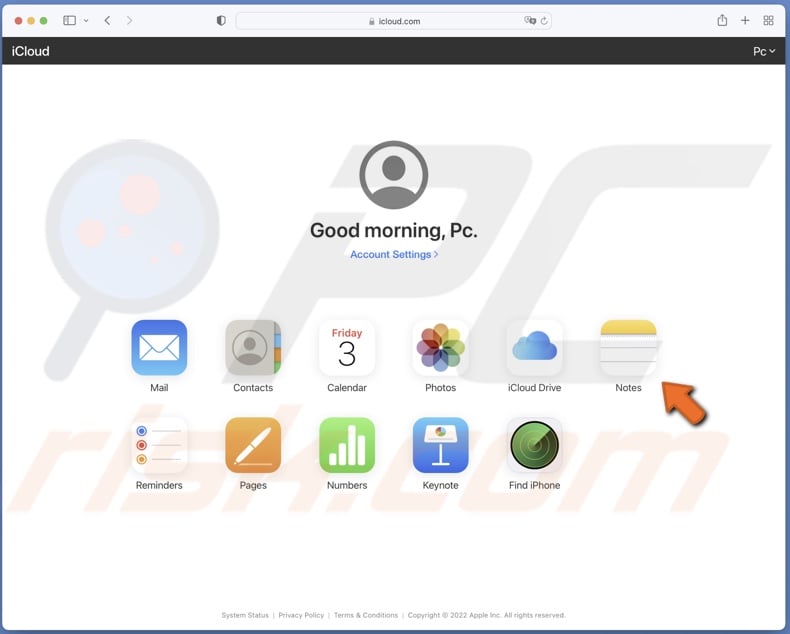Toggle the Safari sidebar button

coord(70,20)
